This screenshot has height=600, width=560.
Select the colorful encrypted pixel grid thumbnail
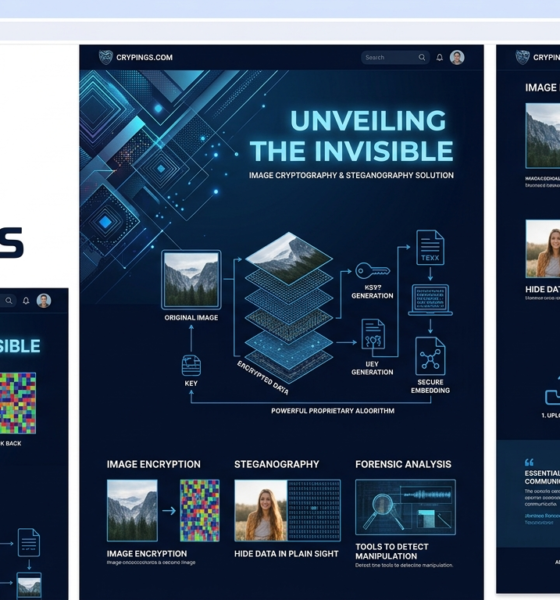200,510
